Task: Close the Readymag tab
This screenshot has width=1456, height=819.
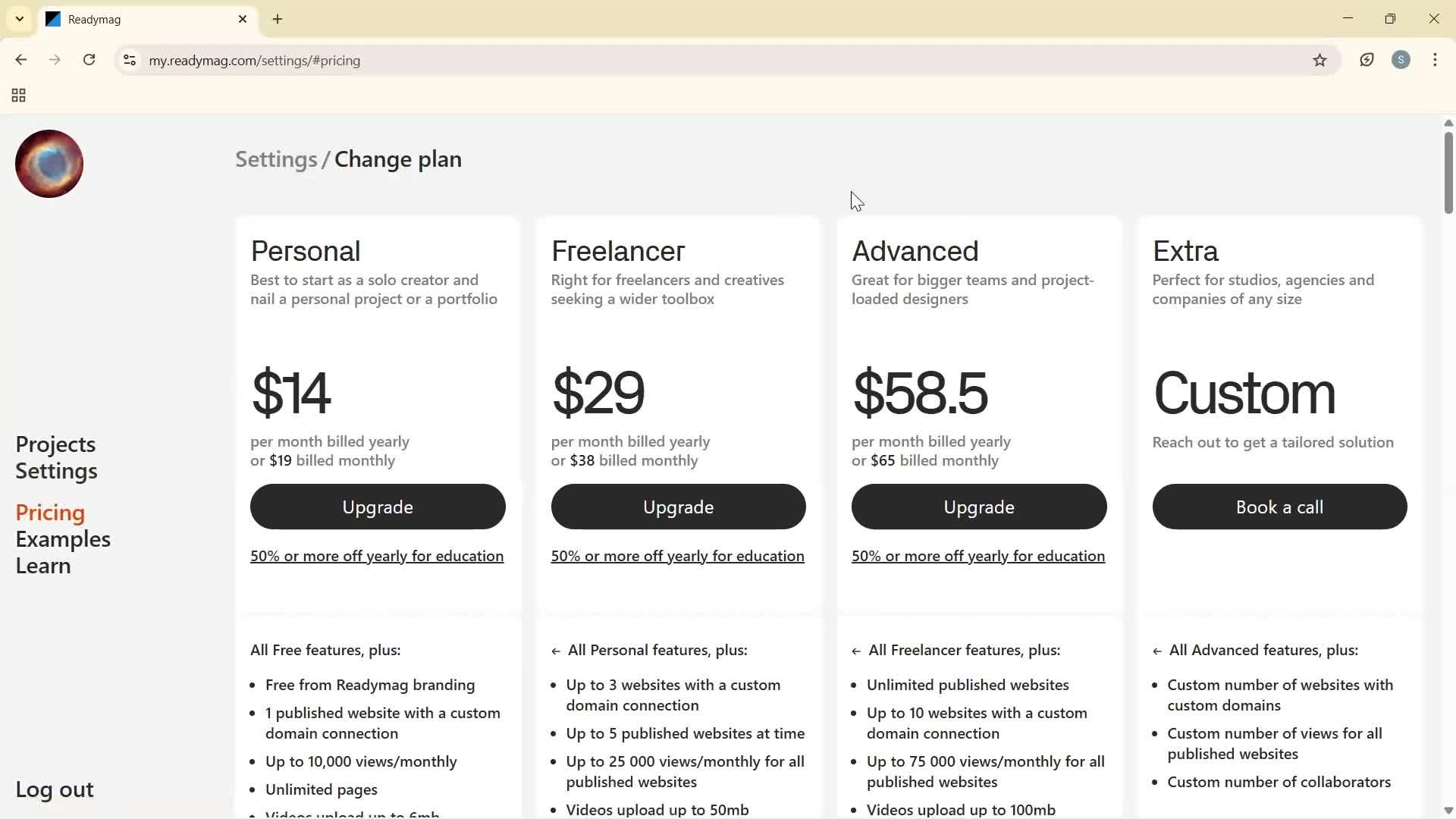Action: [243, 19]
